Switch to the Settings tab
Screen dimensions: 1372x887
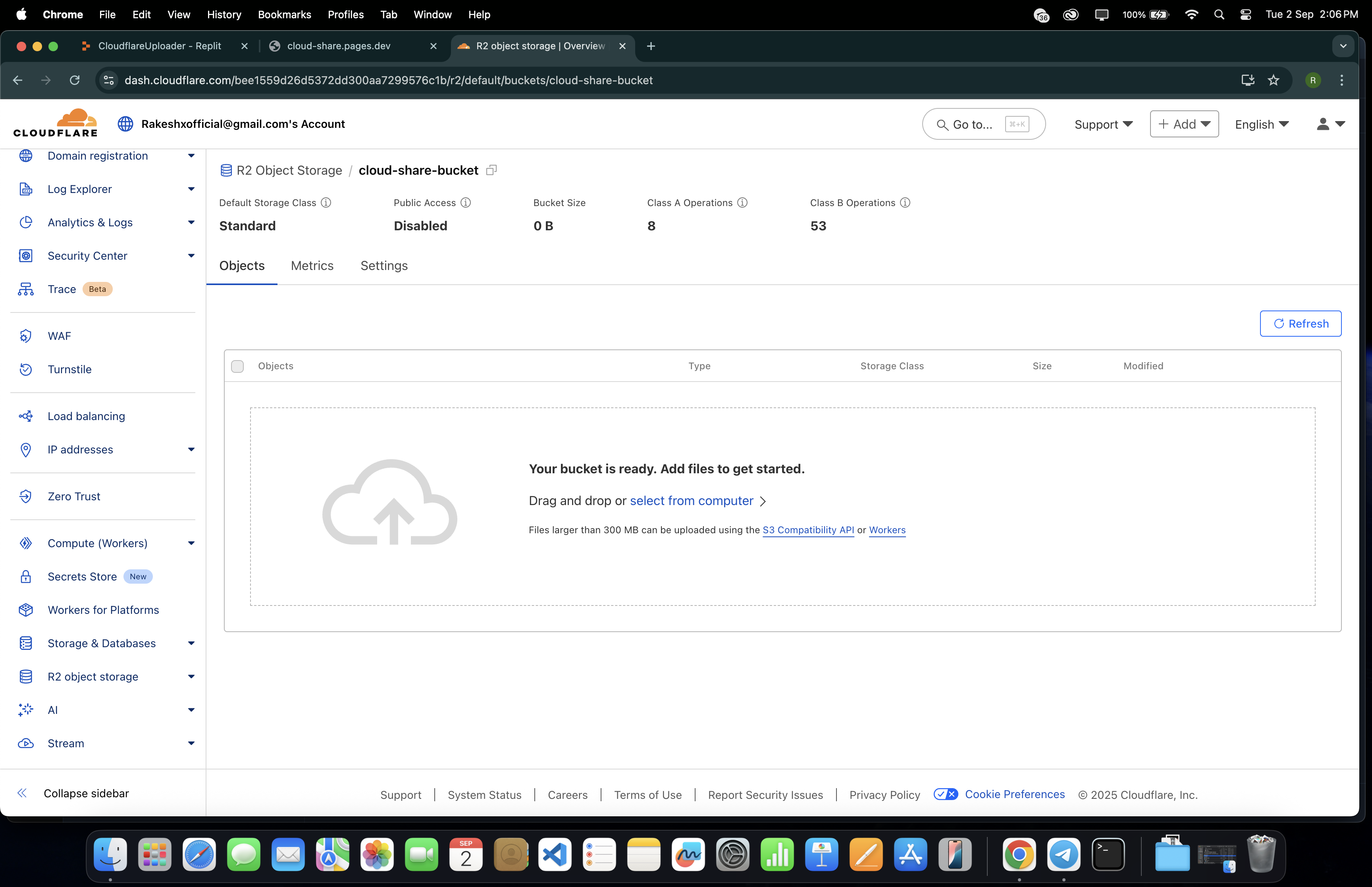point(384,266)
